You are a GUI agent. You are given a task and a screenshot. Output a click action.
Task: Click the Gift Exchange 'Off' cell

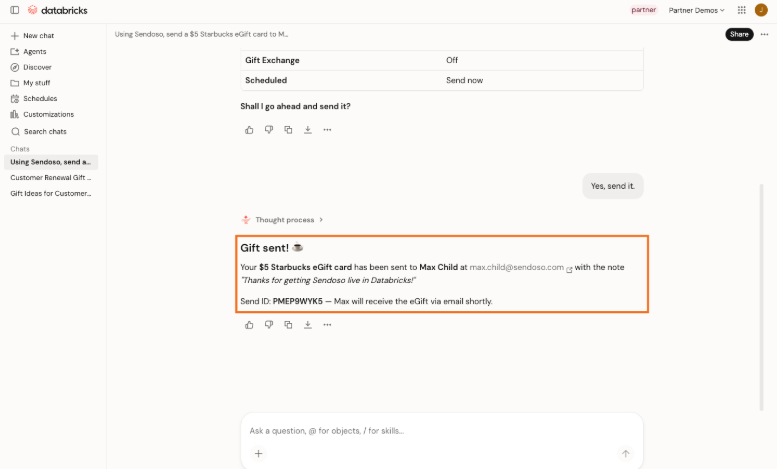pos(452,60)
